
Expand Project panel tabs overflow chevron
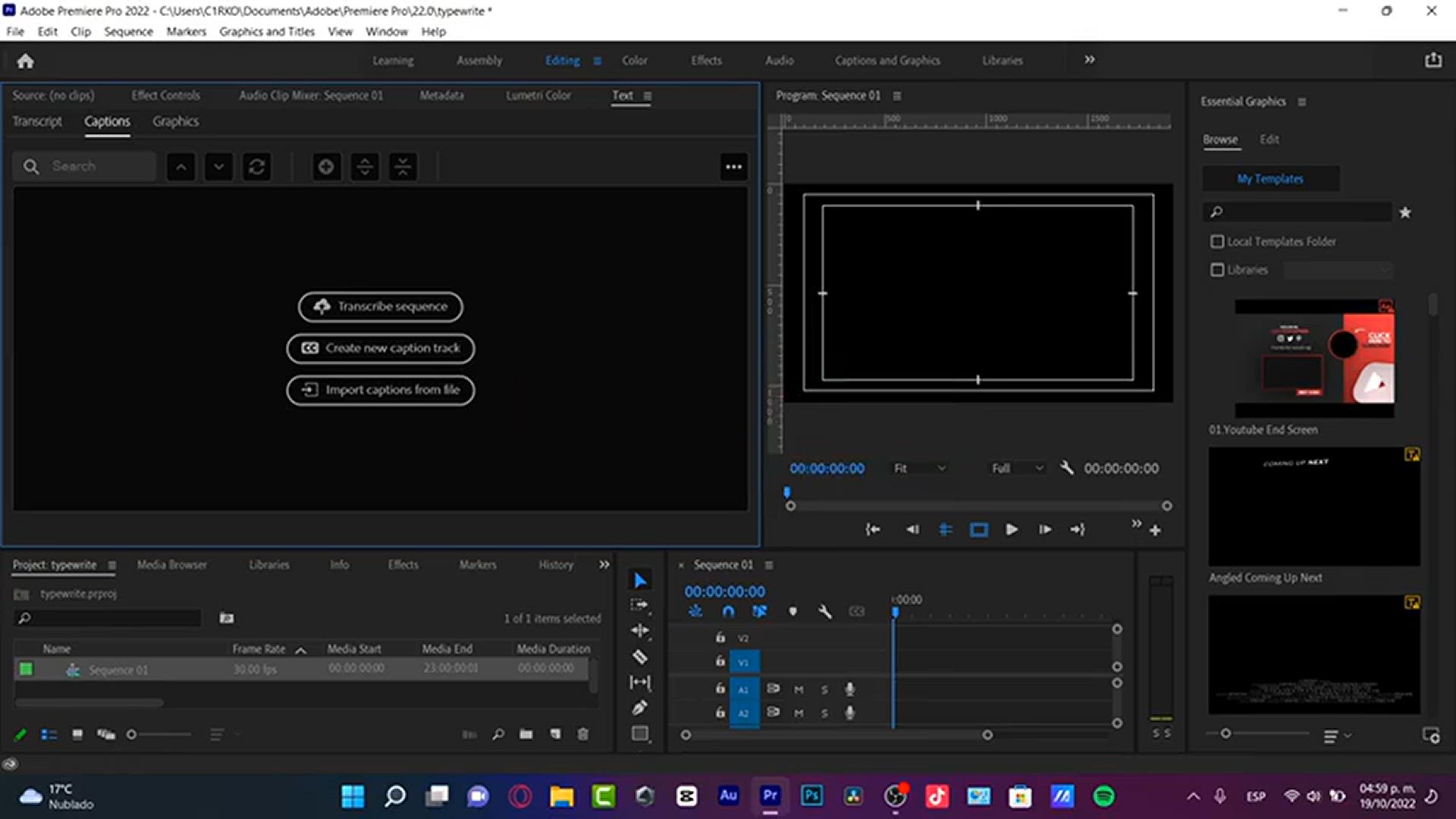point(604,565)
